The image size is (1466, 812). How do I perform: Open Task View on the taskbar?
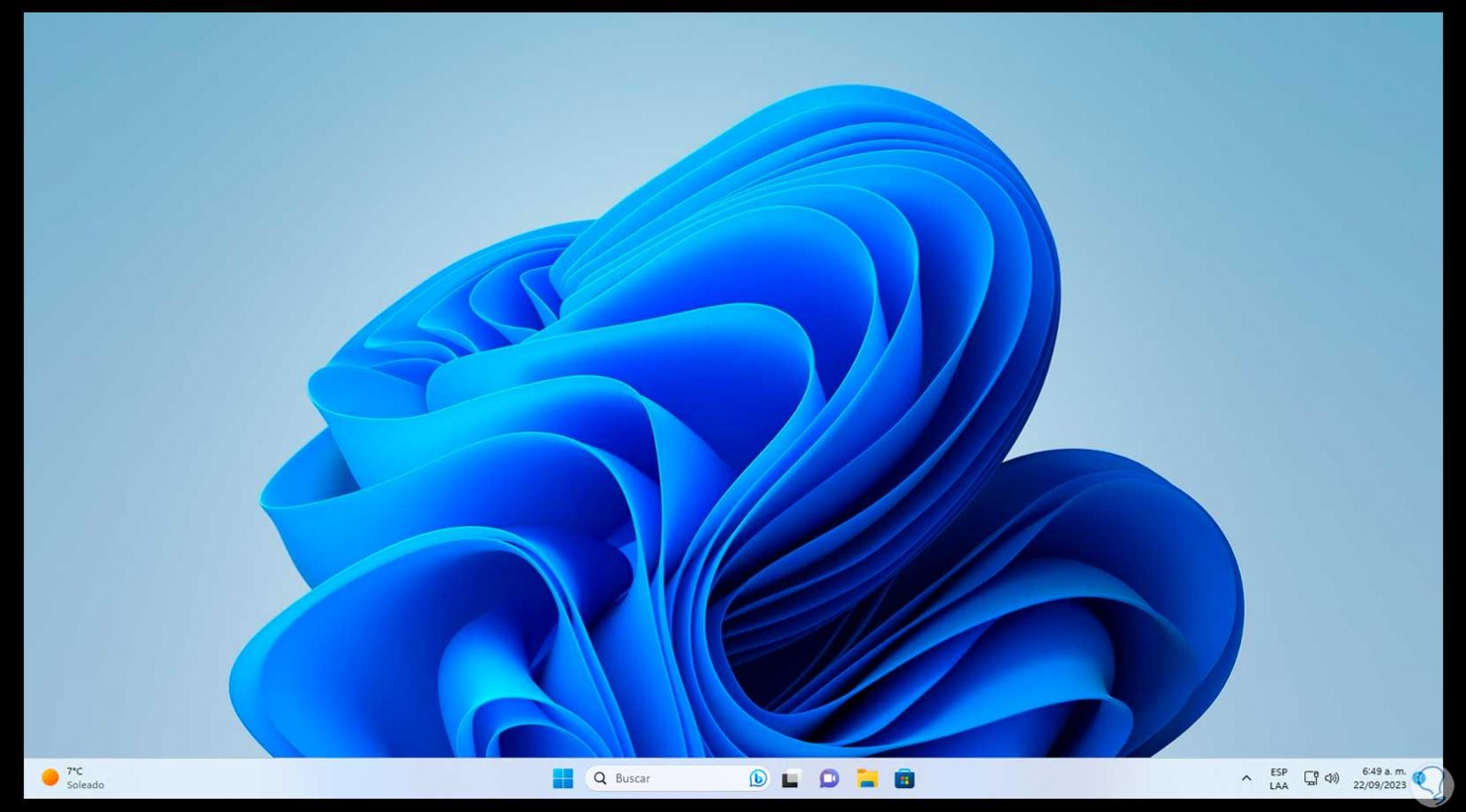[x=791, y=779]
